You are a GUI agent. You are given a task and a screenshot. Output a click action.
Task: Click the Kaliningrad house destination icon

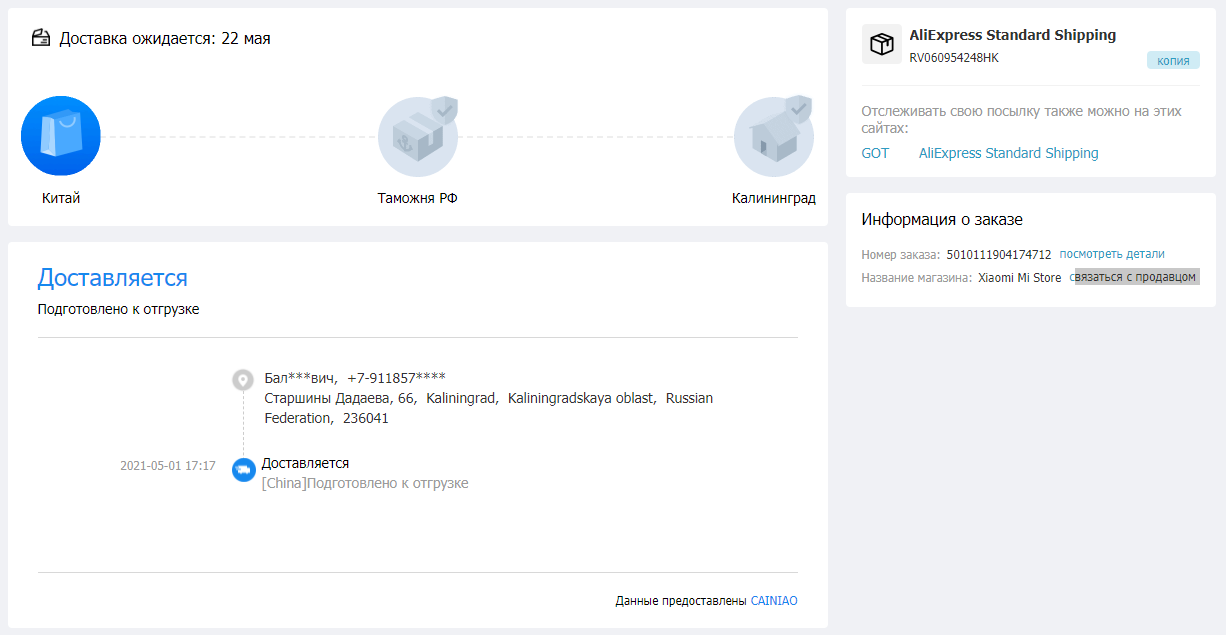[773, 137]
